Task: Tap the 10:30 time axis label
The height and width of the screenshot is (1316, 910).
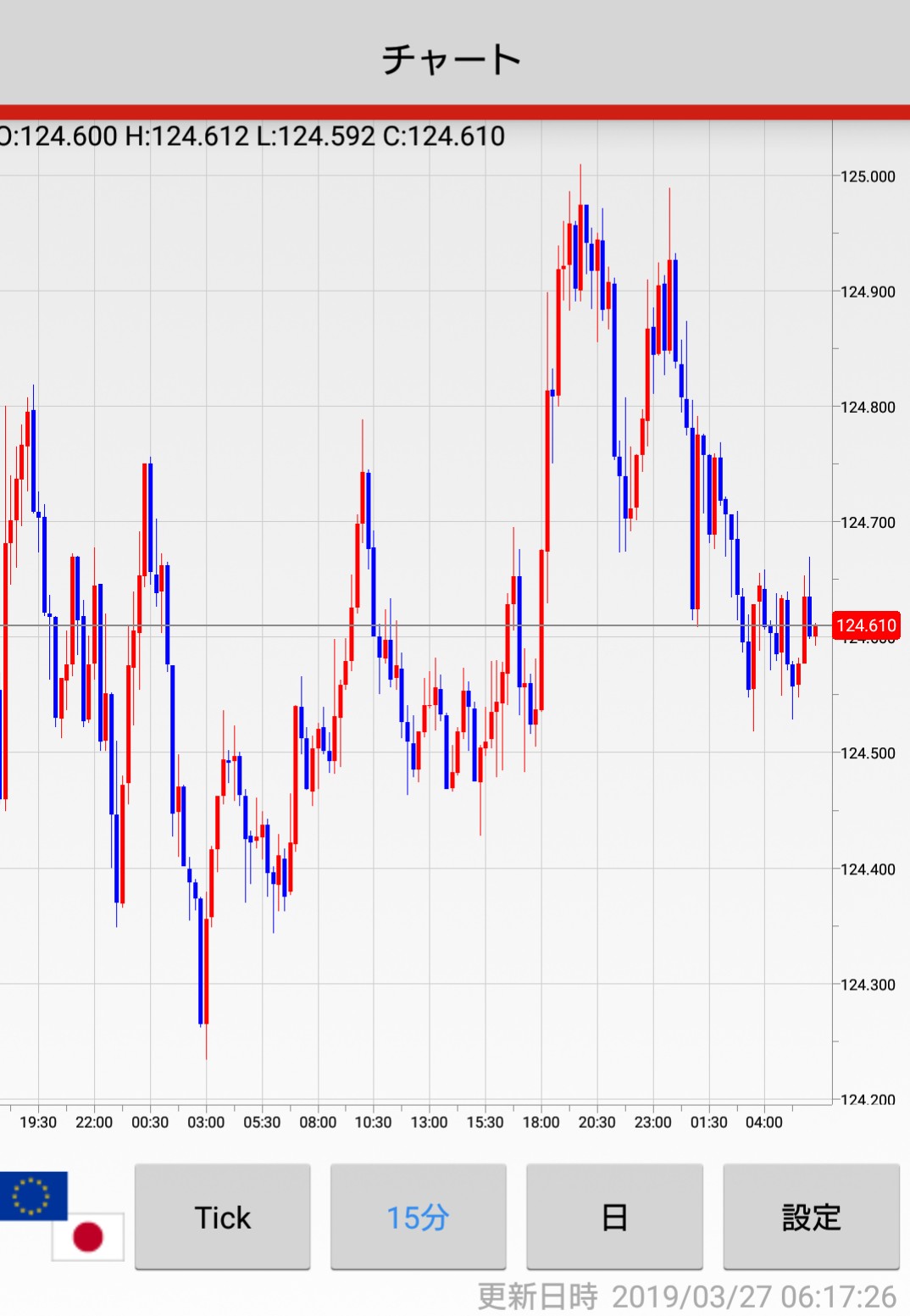Action: (373, 1122)
